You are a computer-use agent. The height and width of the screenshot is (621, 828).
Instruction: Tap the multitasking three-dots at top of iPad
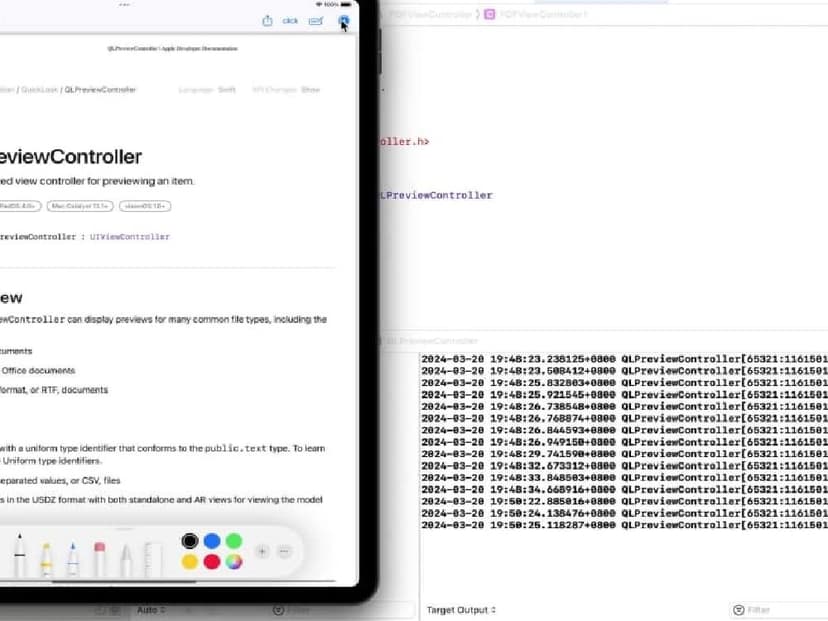pyautogui.click(x=125, y=5)
